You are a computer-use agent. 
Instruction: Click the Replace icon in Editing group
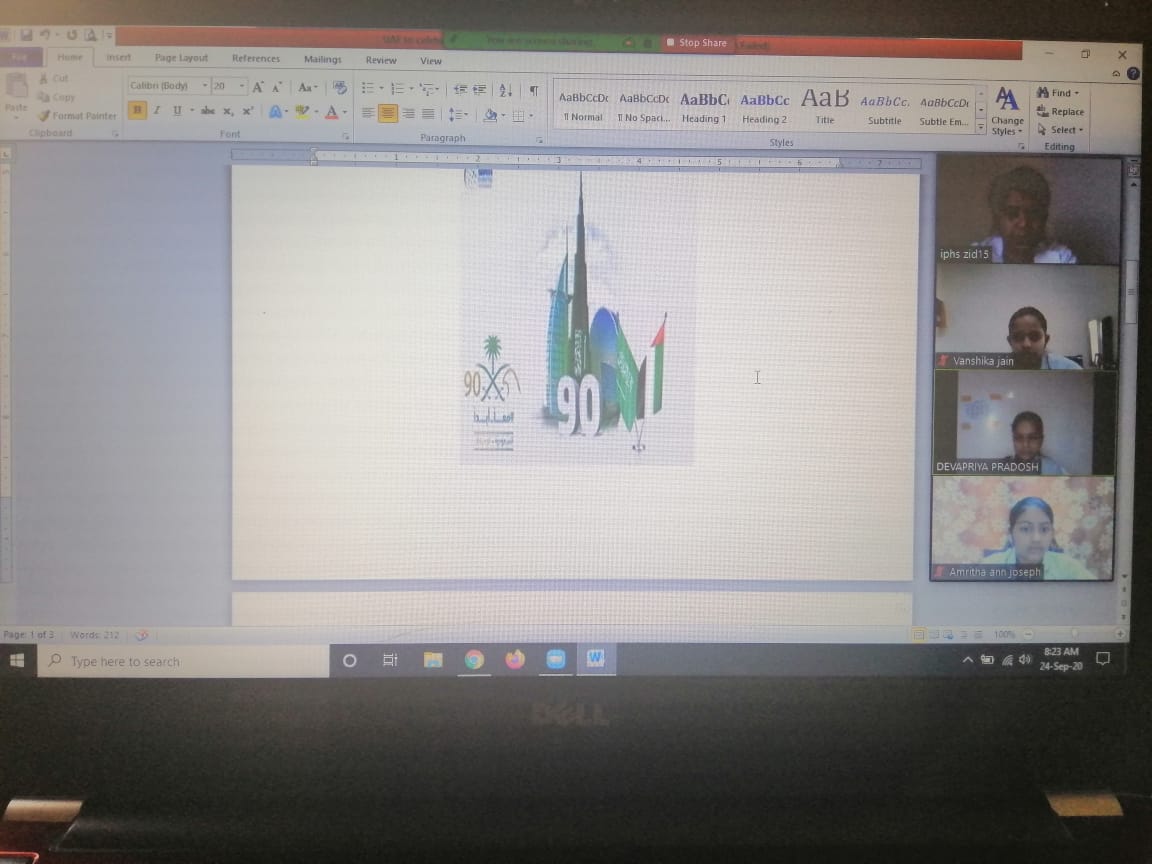tap(1043, 111)
